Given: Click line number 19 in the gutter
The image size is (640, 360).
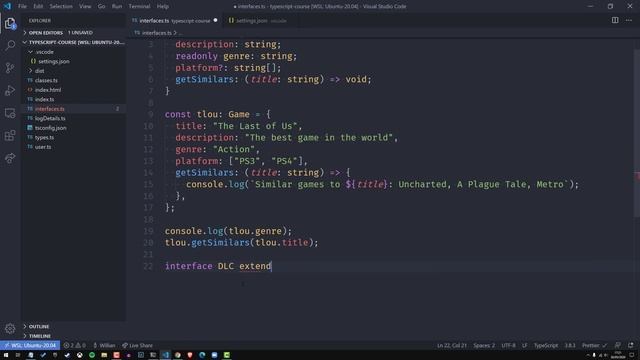Looking at the screenshot, I should pos(149,231).
